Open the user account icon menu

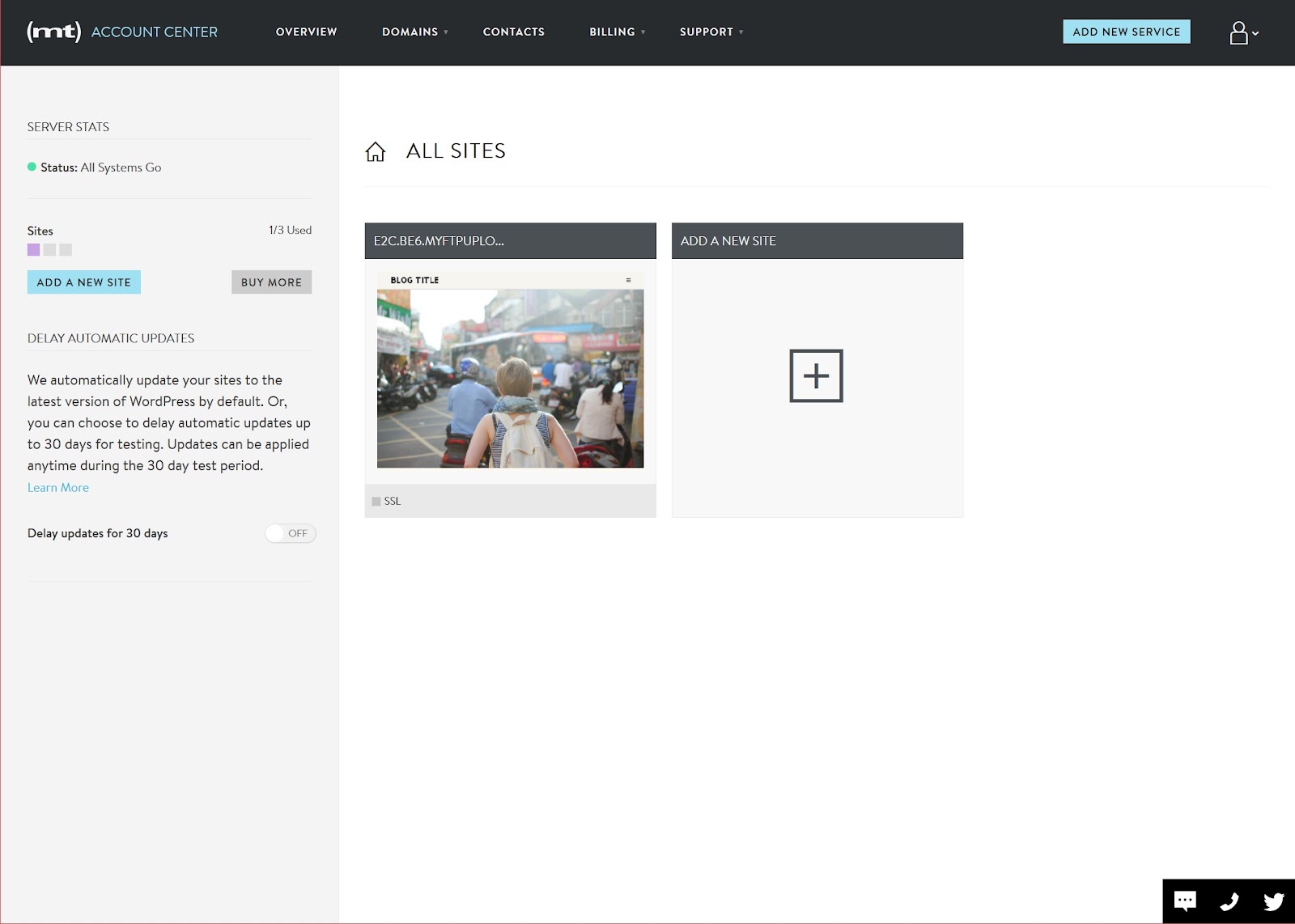[x=1238, y=33]
